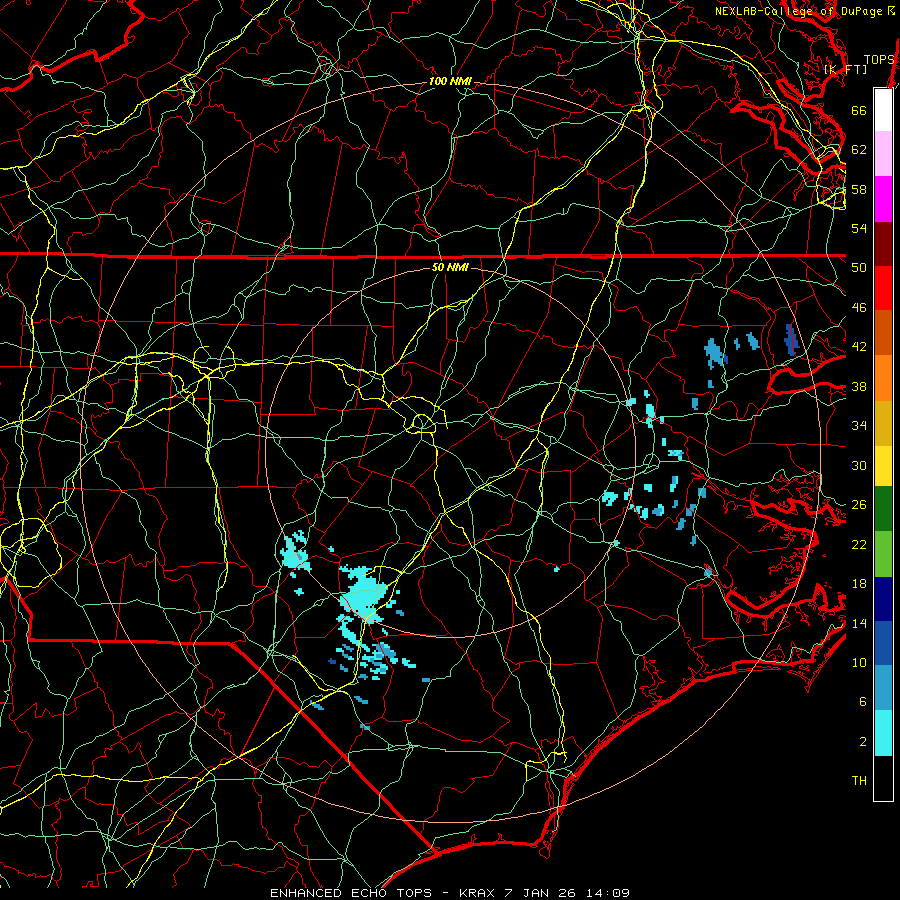Click the '6' legend value label
900x900 pixels.
863,702
